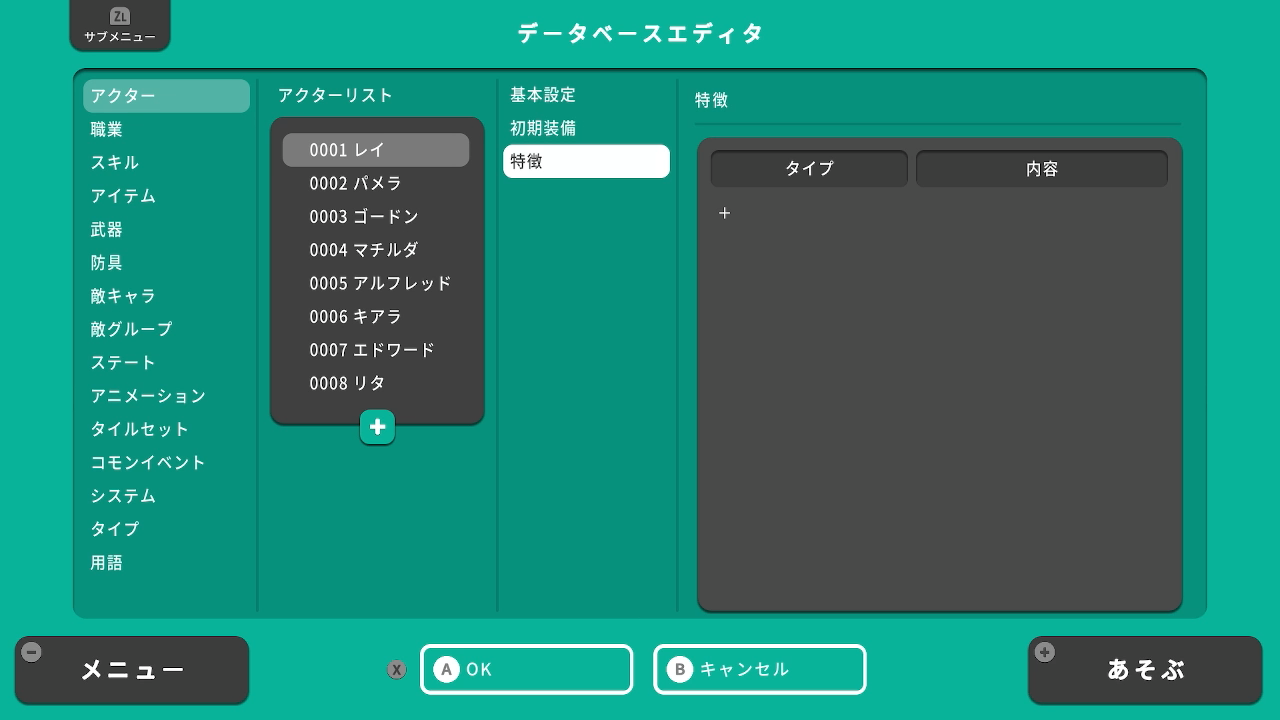Click the OK button

tap(526, 669)
